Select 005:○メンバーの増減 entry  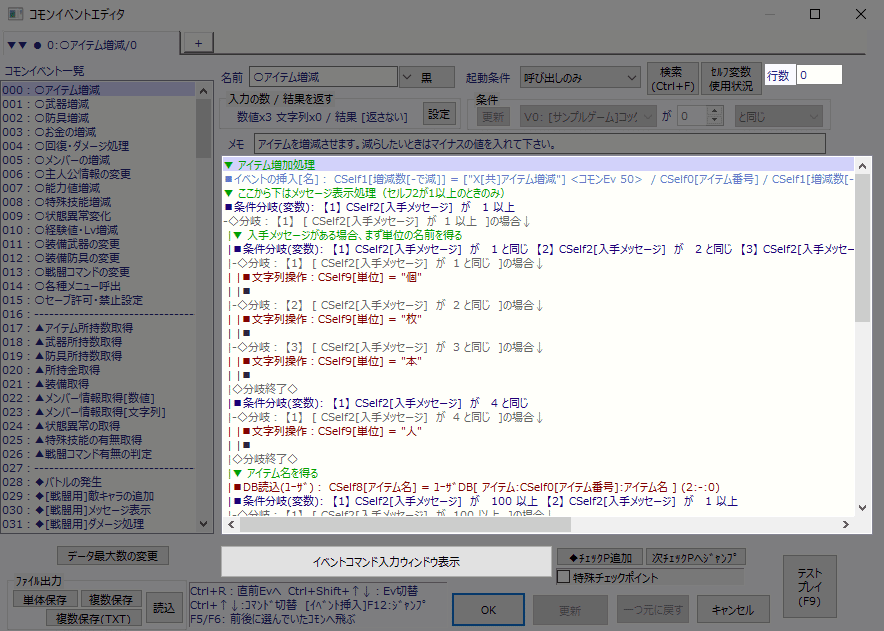coord(99,160)
